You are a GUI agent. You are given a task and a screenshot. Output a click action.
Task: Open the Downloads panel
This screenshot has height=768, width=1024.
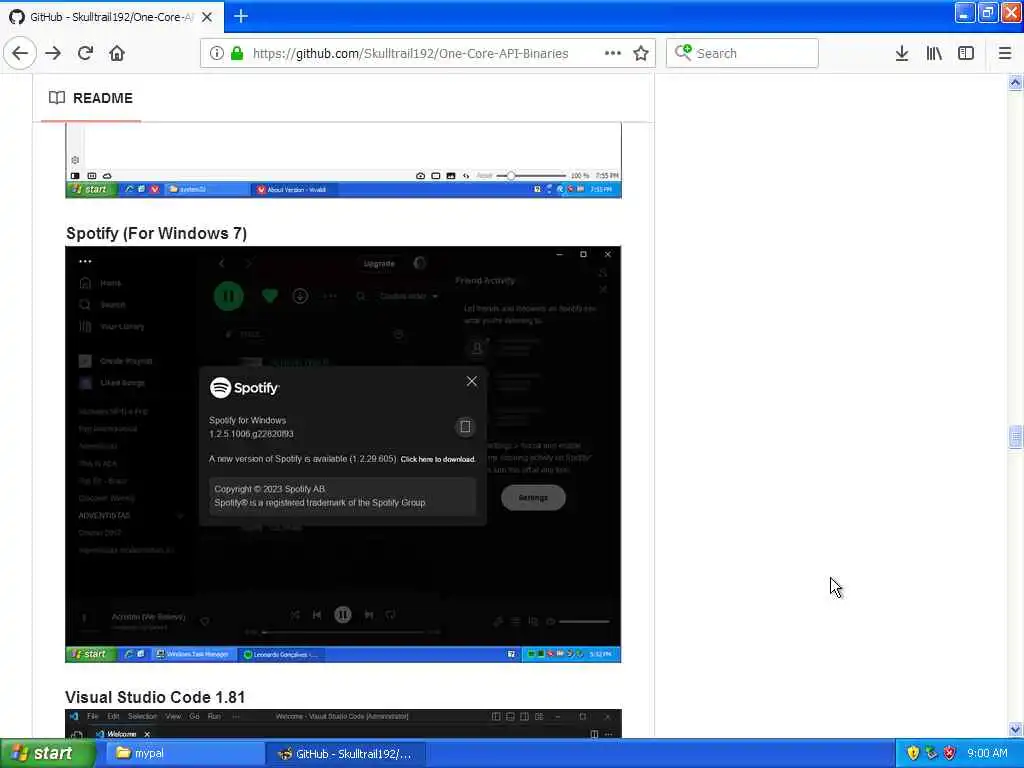pos(902,53)
